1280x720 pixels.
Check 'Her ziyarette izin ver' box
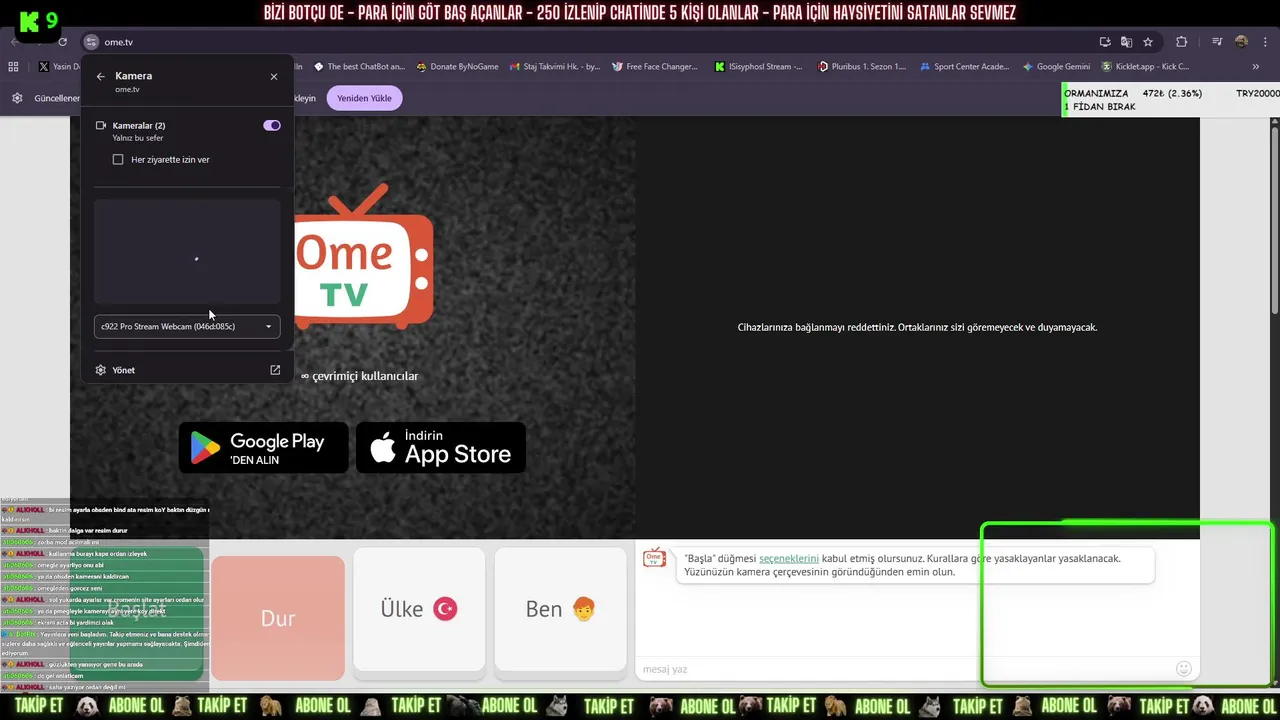(x=118, y=160)
